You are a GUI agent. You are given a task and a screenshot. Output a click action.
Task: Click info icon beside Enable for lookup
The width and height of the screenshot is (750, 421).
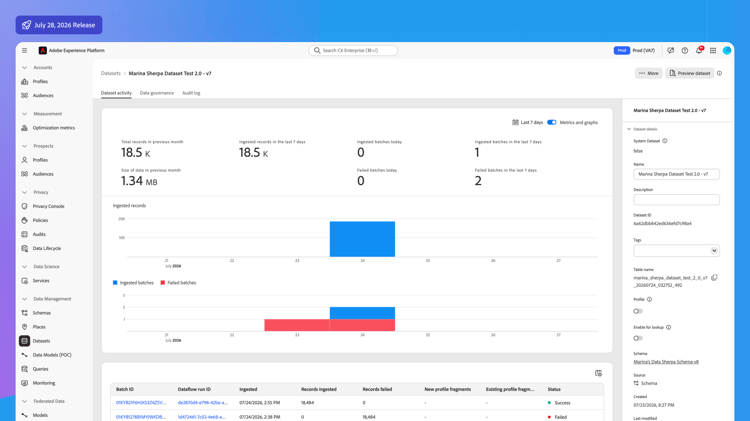[669, 327]
